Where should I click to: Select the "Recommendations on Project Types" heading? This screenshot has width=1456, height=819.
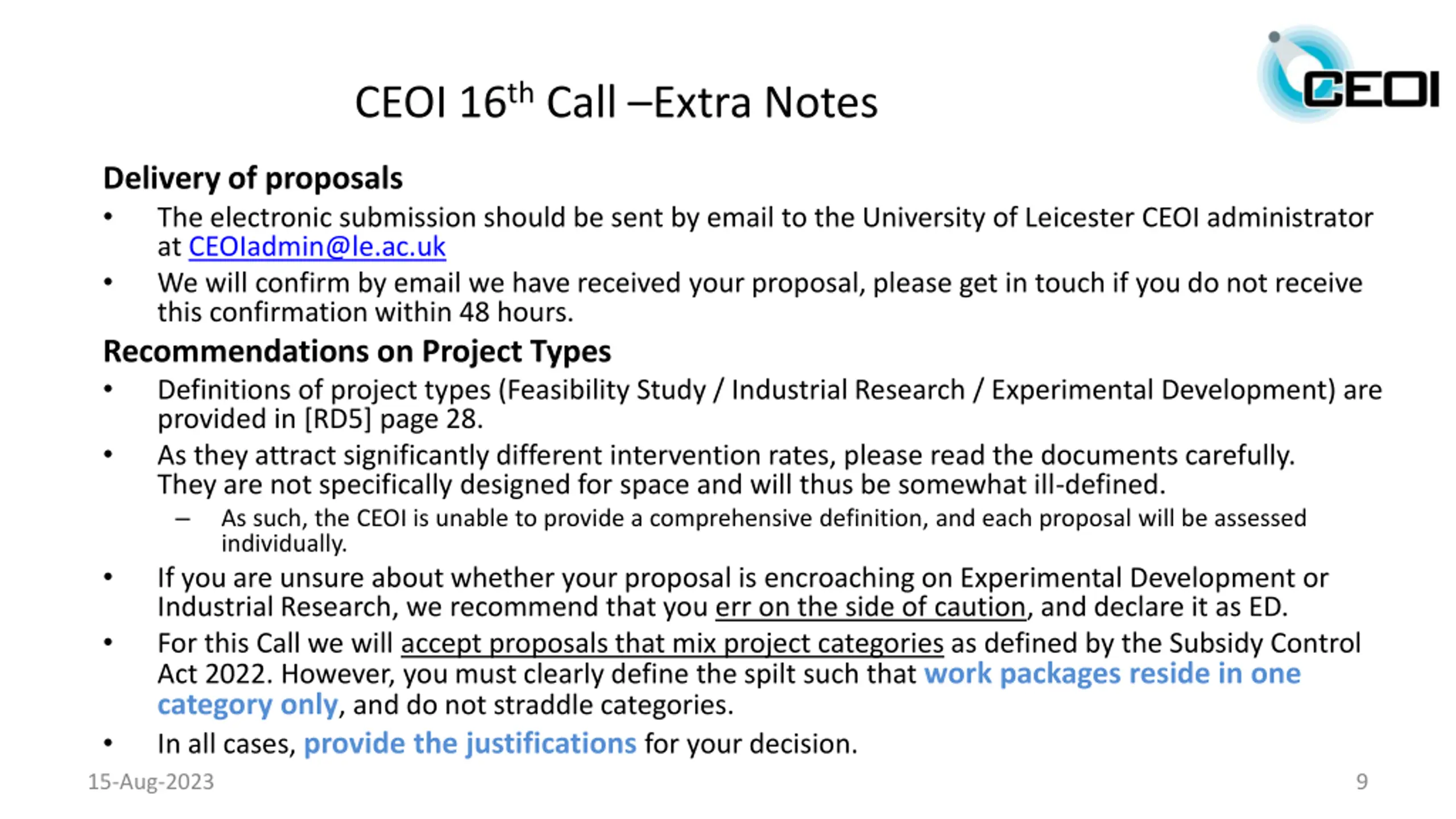pyautogui.click(x=357, y=351)
